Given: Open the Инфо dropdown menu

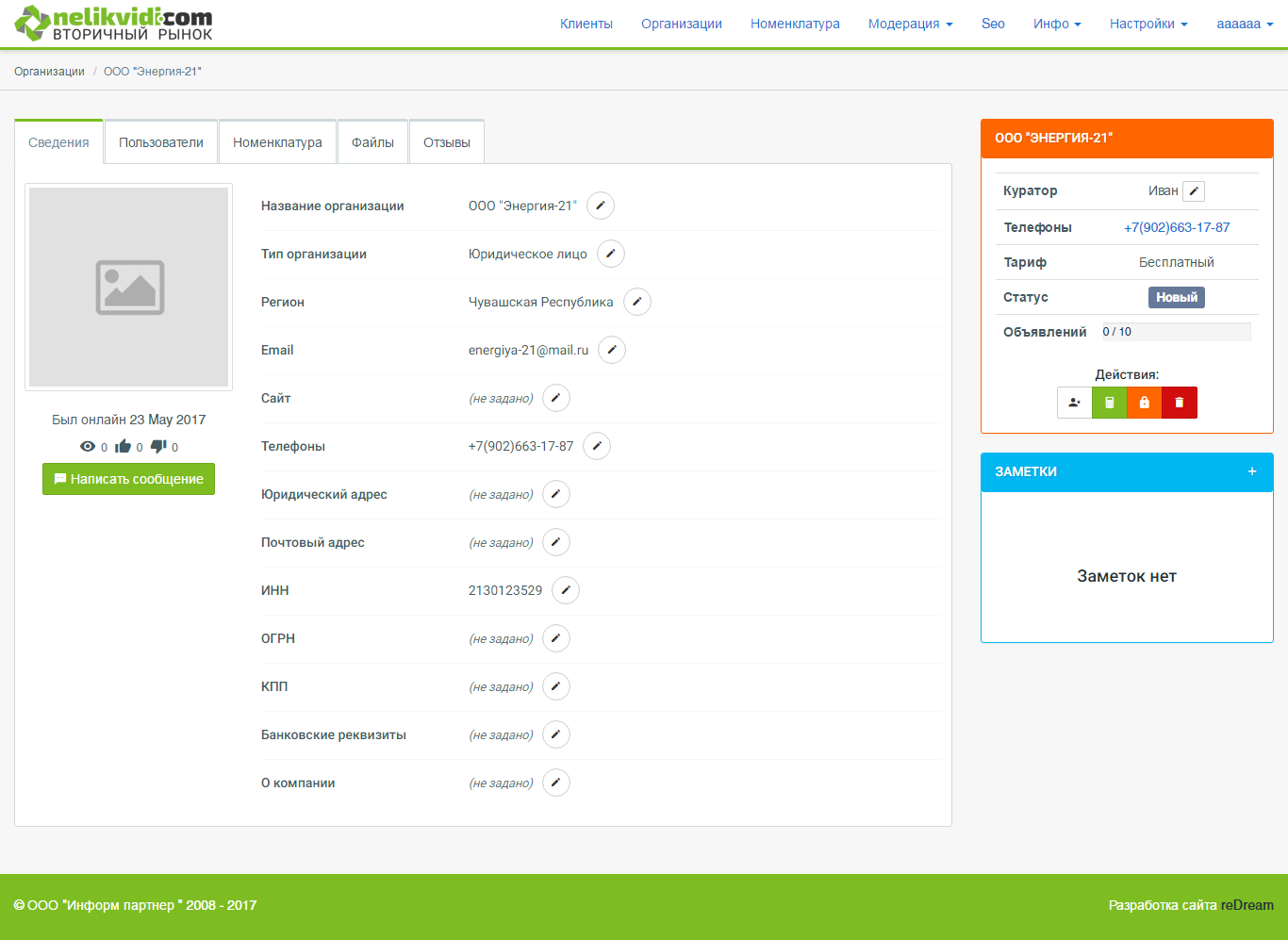Looking at the screenshot, I should (x=1057, y=24).
